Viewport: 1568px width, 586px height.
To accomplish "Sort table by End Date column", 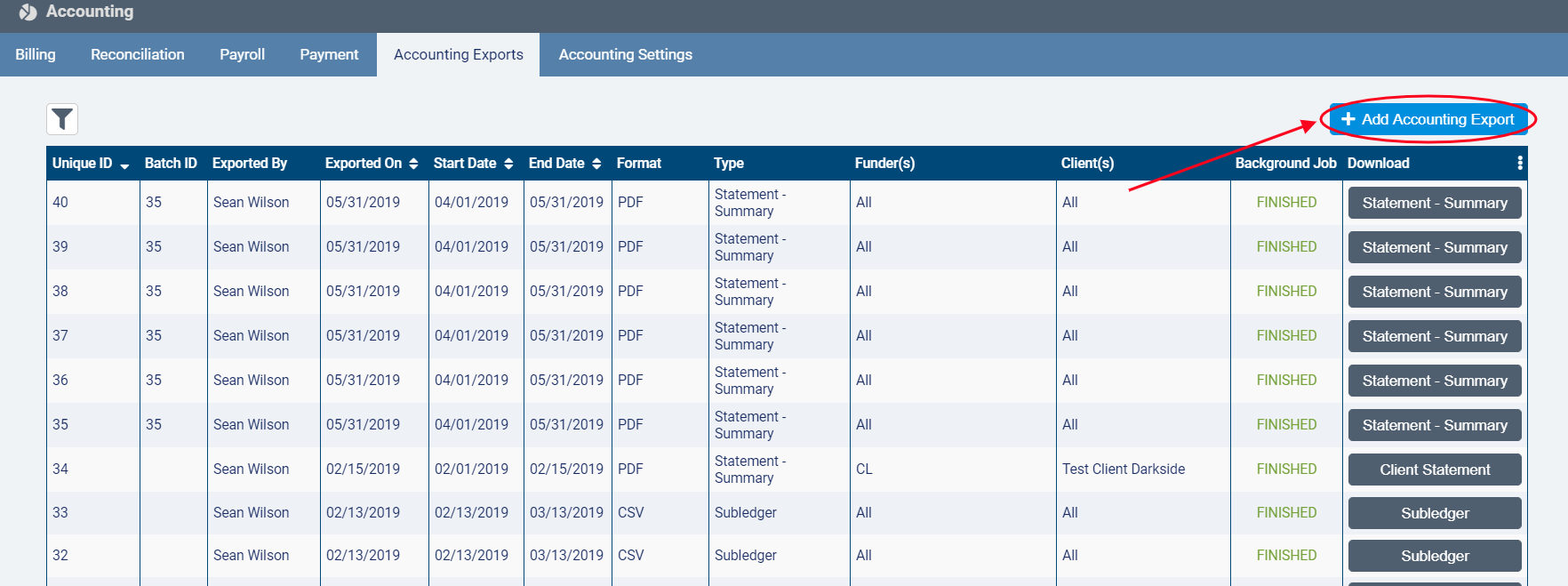I will [596, 164].
